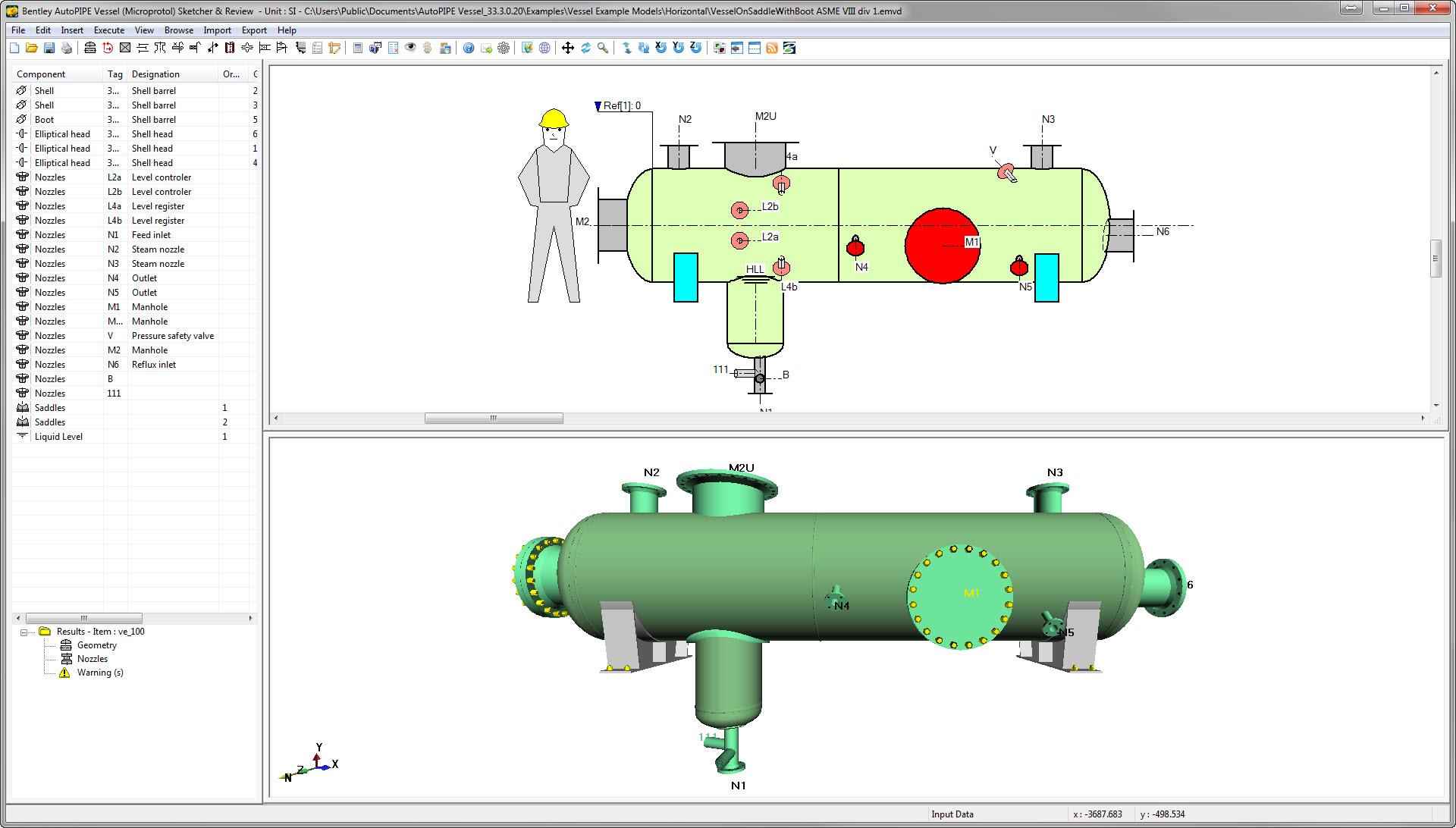1456x828 pixels.
Task: Open the Edit menu
Action: pos(43,30)
